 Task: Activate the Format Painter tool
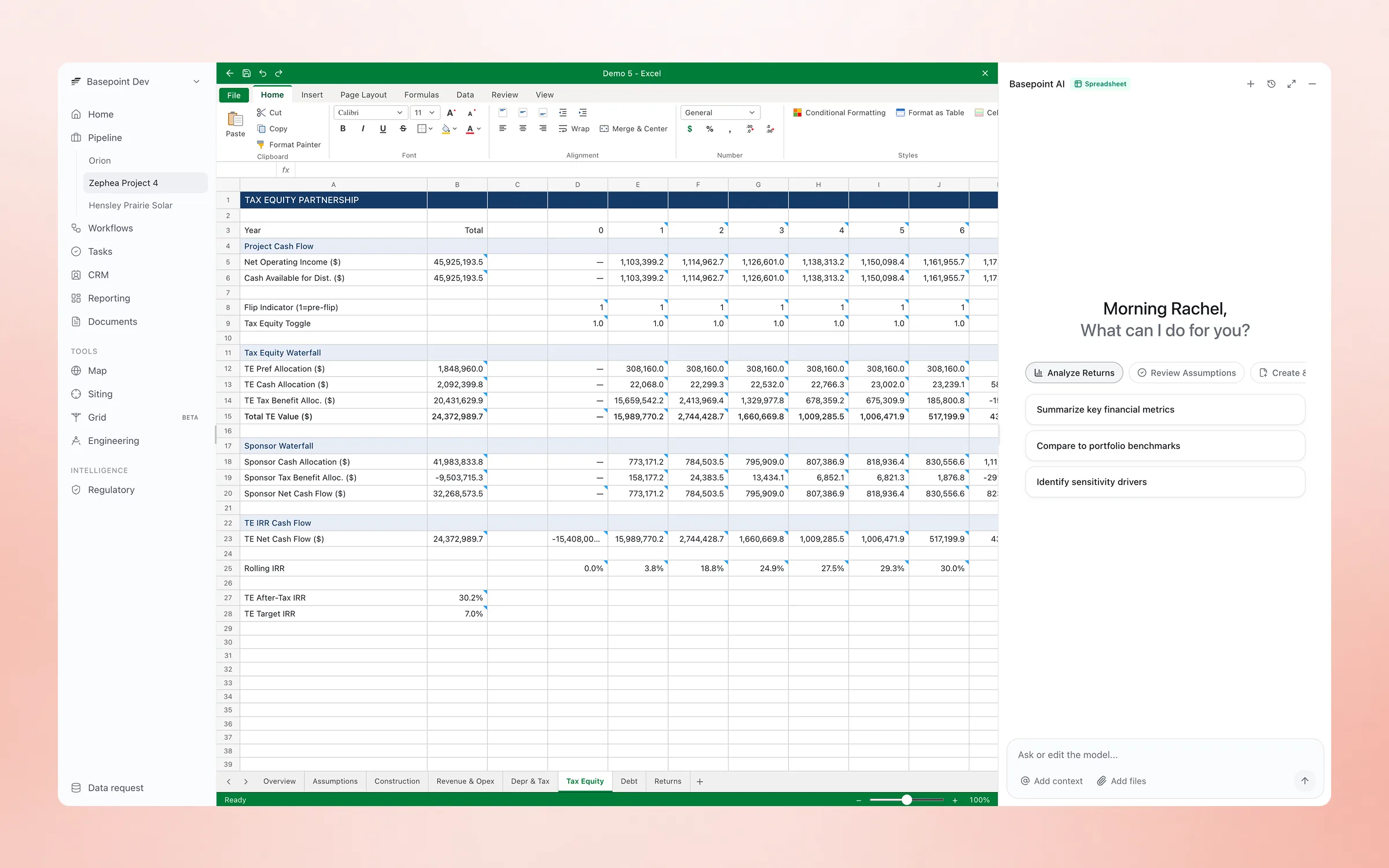289,145
